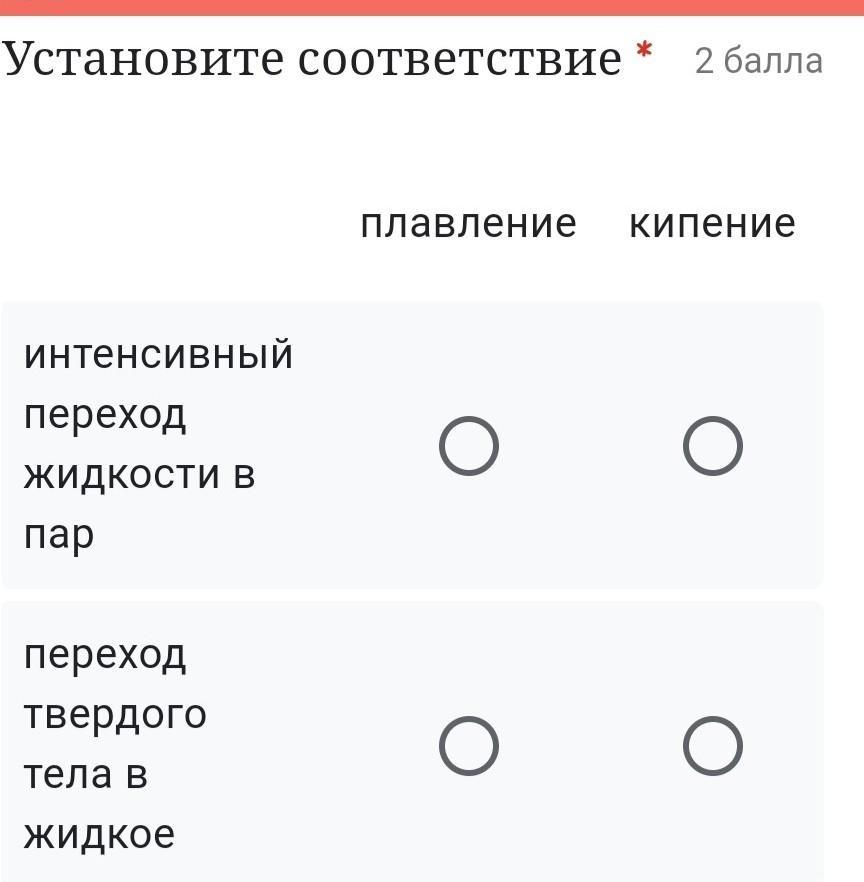The height and width of the screenshot is (882, 864).
Task: Click the плавление column header
Action: click(468, 223)
